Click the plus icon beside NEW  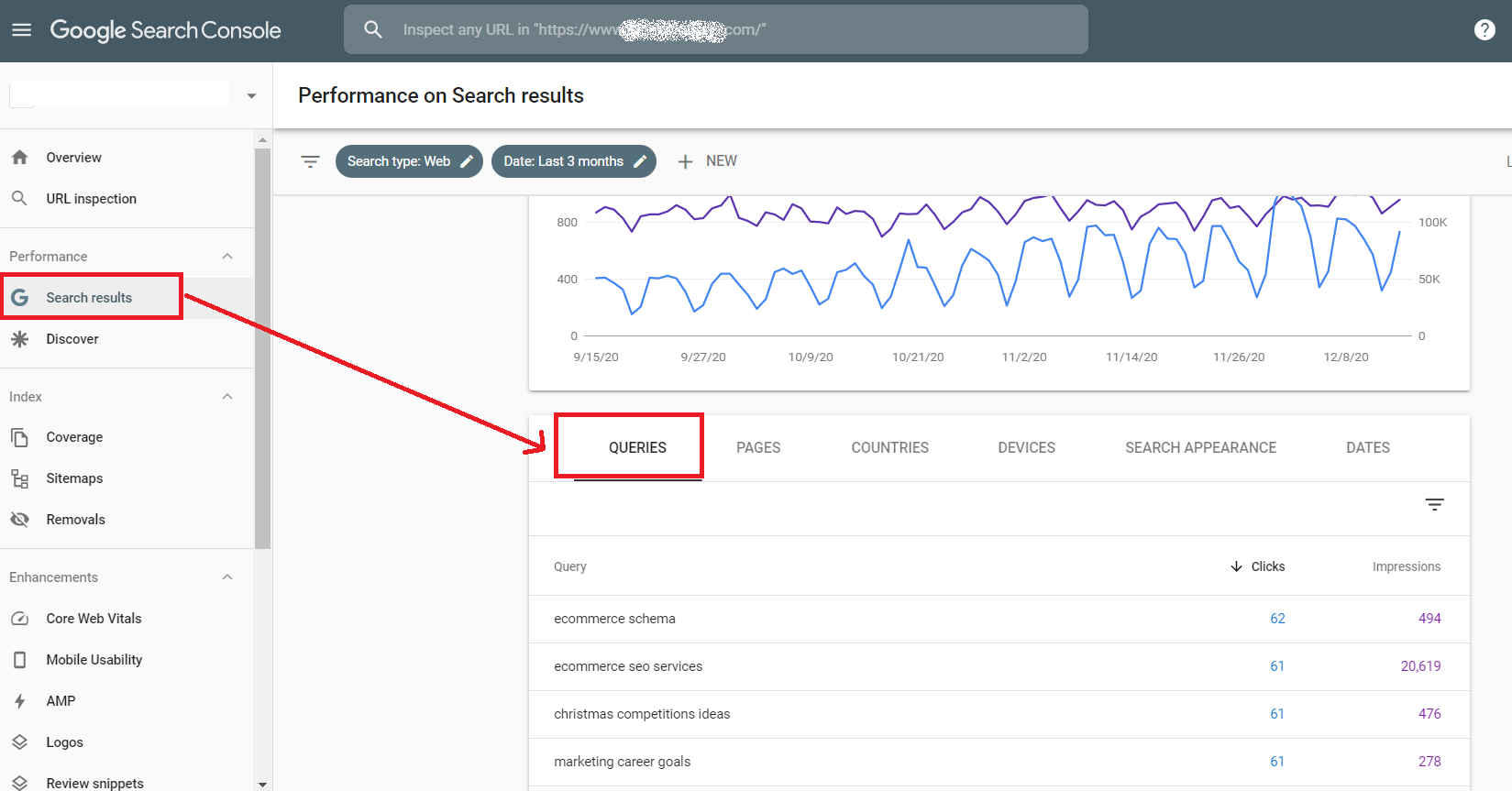tap(685, 161)
